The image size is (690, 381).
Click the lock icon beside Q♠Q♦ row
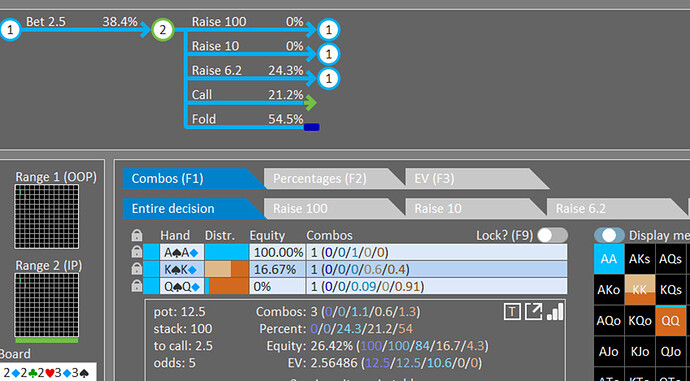137,286
